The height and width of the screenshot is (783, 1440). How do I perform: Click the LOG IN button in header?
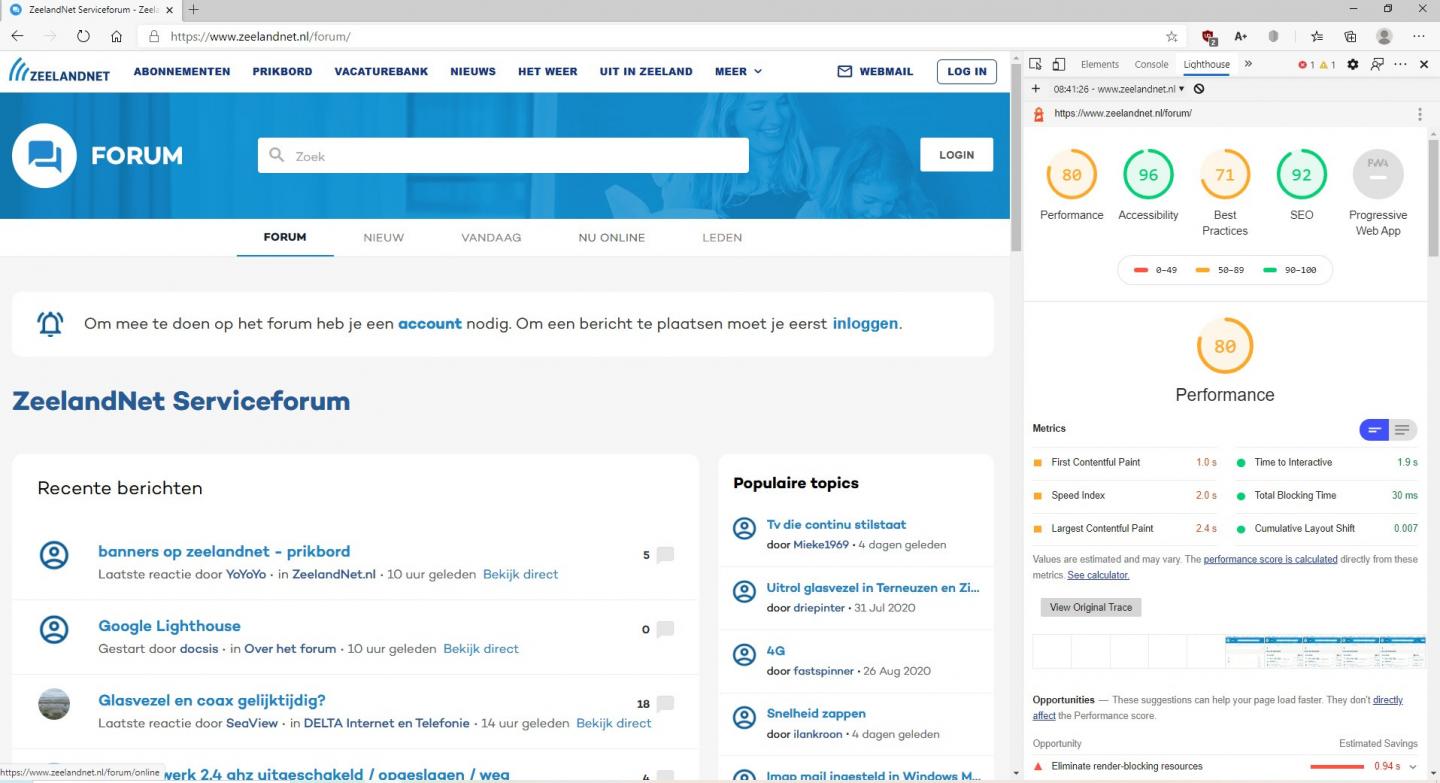pos(967,71)
